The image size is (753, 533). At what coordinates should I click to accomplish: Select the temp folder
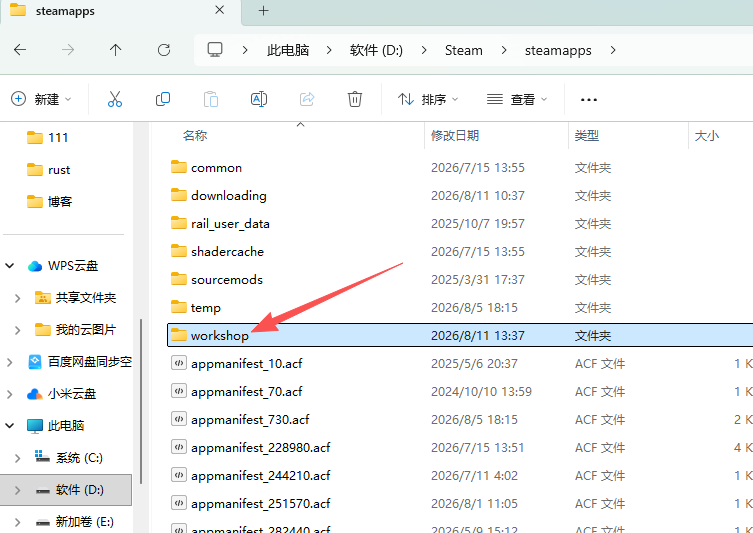click(x=460, y=307)
